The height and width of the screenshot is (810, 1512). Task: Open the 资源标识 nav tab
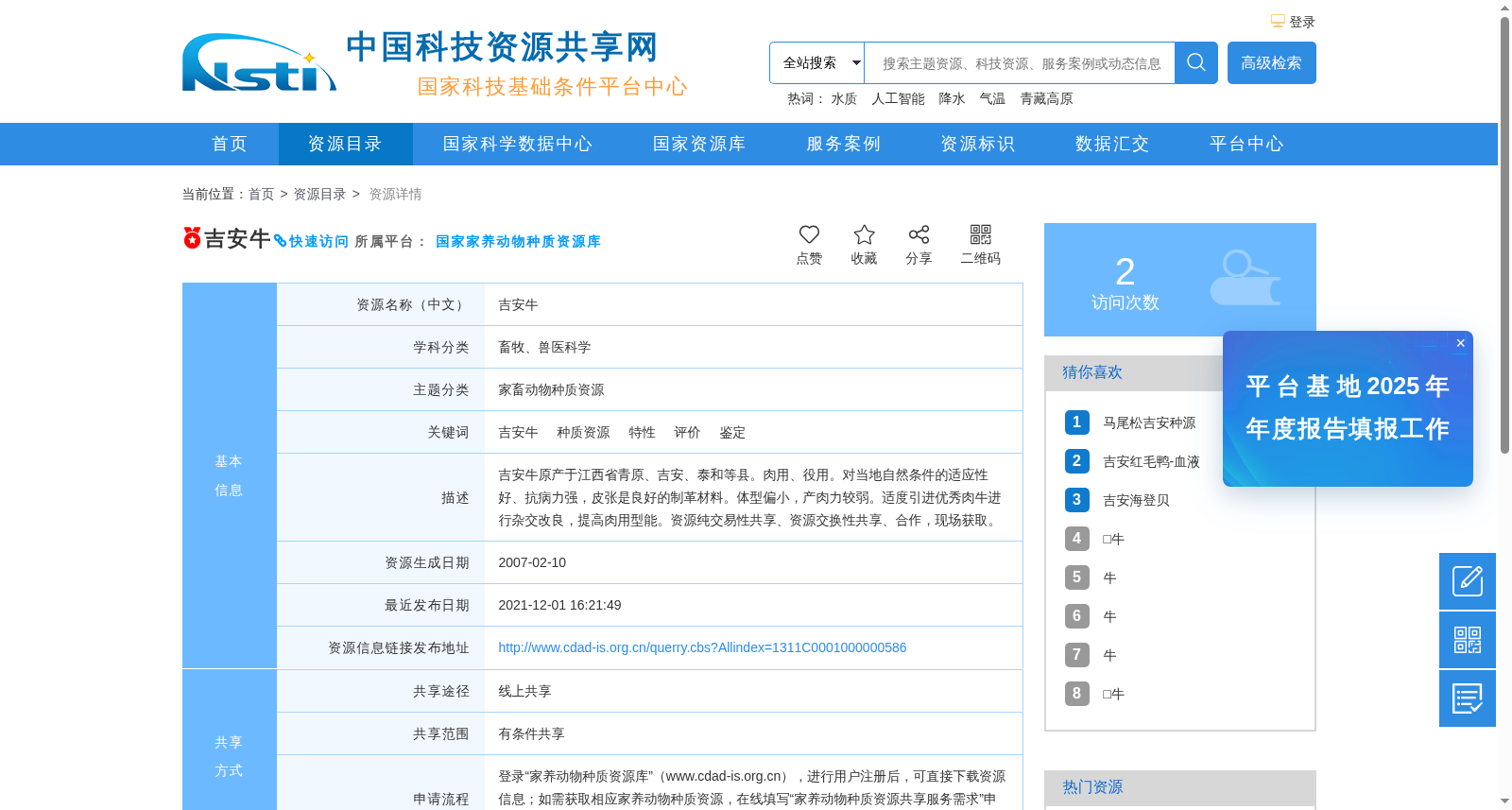pyautogui.click(x=978, y=144)
